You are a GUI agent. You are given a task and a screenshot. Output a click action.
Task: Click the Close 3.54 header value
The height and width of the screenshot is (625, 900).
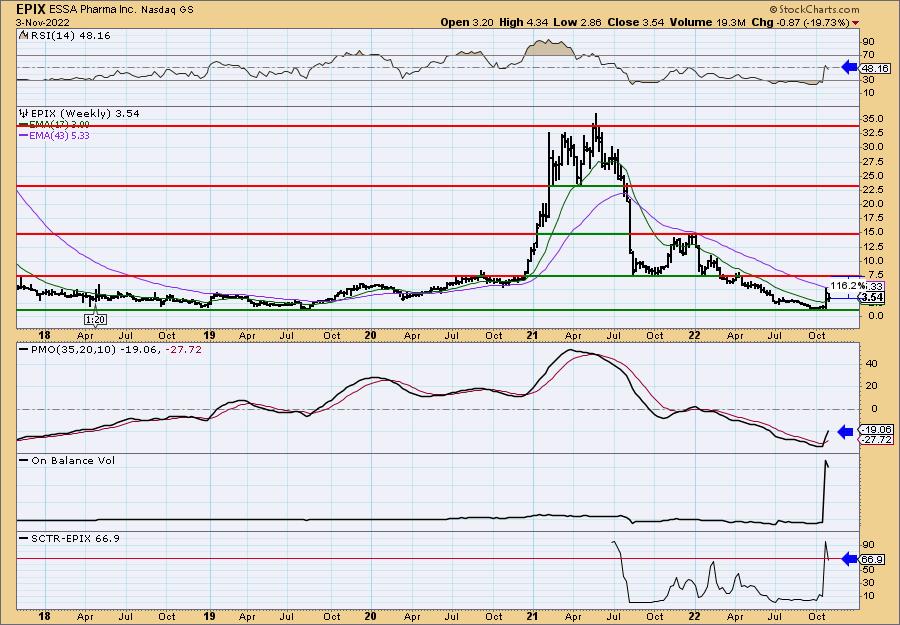click(x=635, y=22)
